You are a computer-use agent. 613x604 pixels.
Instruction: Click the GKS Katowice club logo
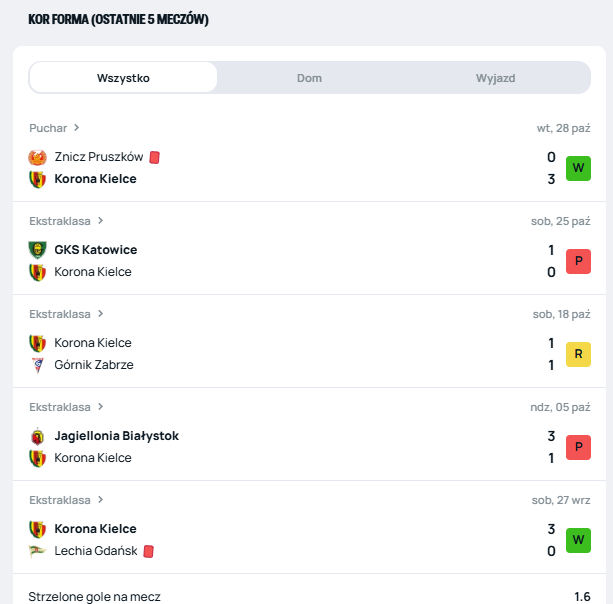click(x=38, y=250)
